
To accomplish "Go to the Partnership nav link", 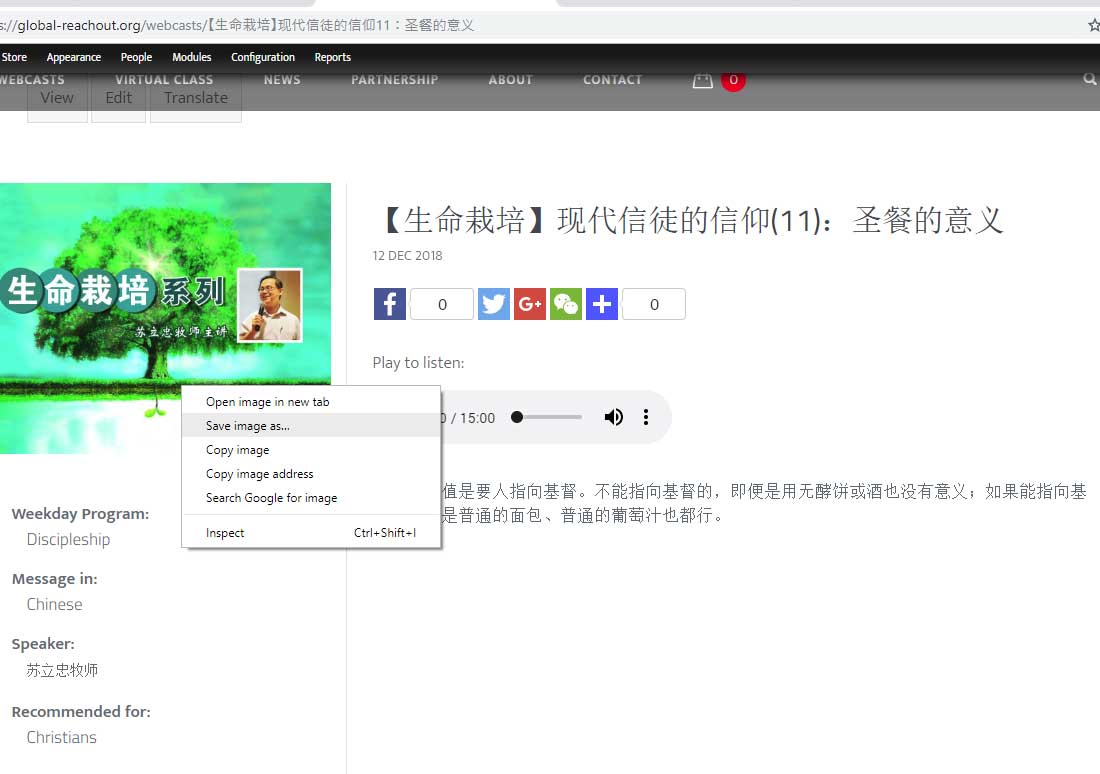I will click(x=394, y=80).
